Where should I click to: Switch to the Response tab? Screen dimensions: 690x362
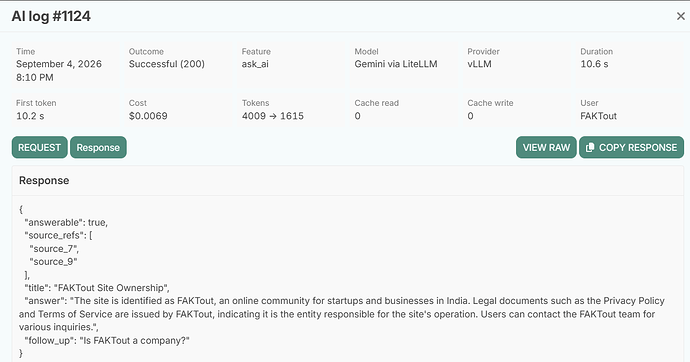point(98,147)
